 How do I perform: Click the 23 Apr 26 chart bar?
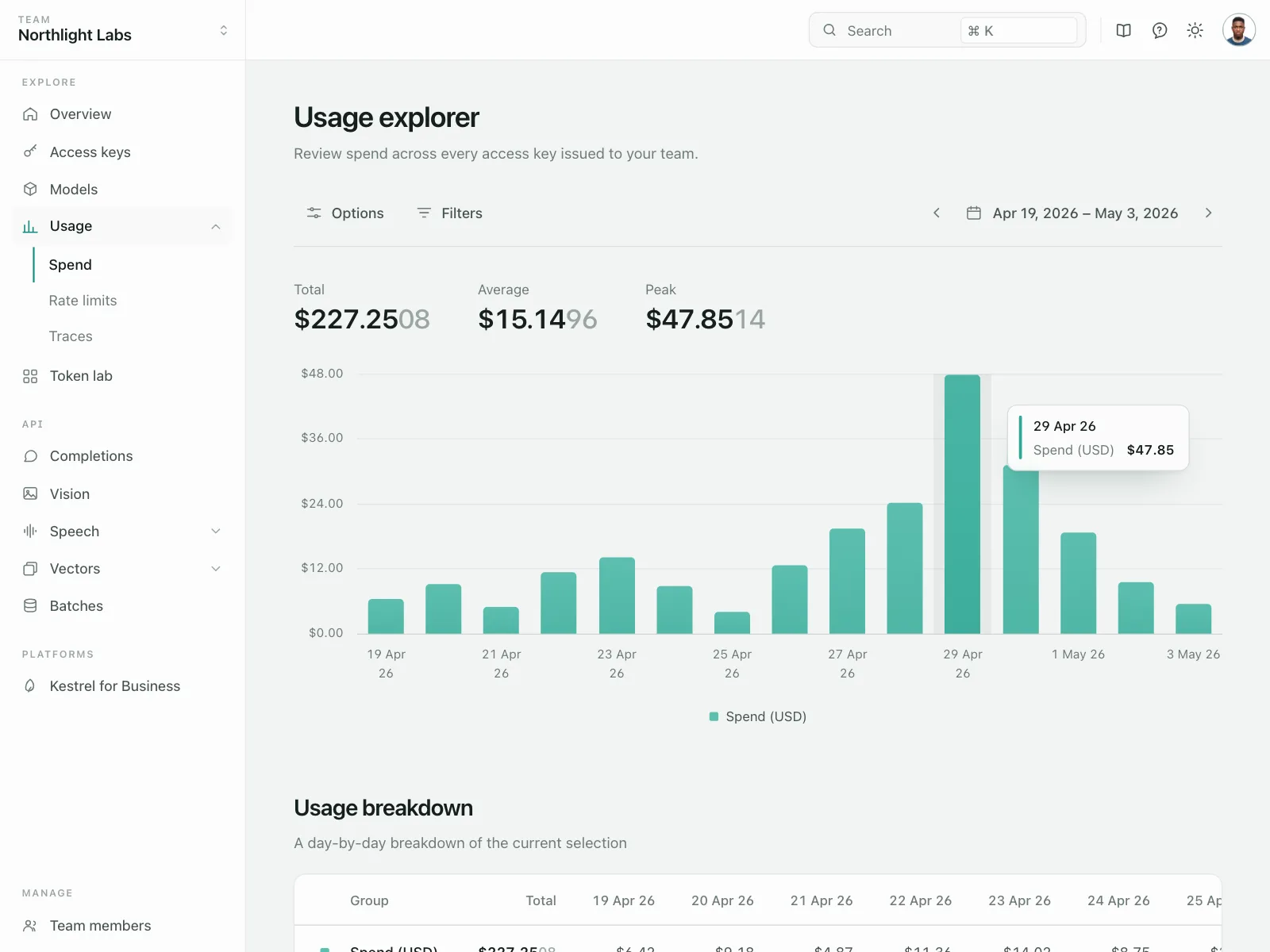(x=617, y=596)
